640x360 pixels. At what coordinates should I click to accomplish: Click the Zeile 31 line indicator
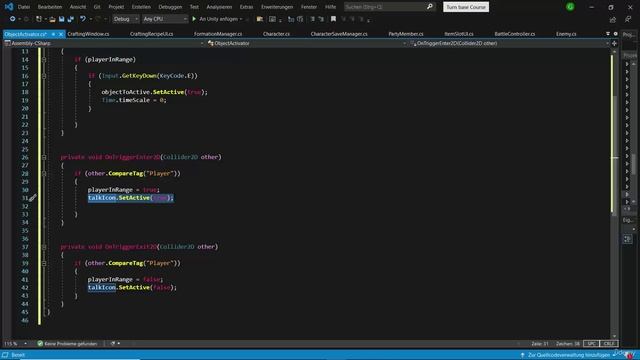[x=540, y=344]
